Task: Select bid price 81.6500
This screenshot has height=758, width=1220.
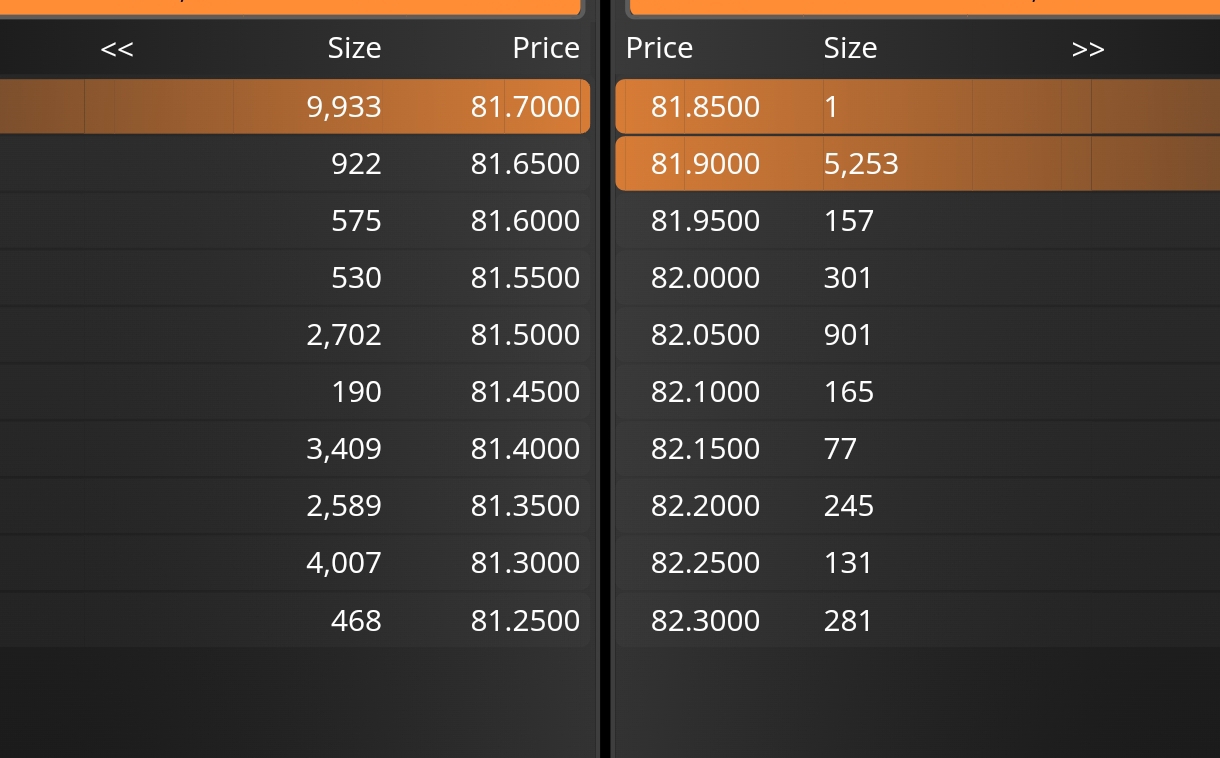Action: point(525,163)
